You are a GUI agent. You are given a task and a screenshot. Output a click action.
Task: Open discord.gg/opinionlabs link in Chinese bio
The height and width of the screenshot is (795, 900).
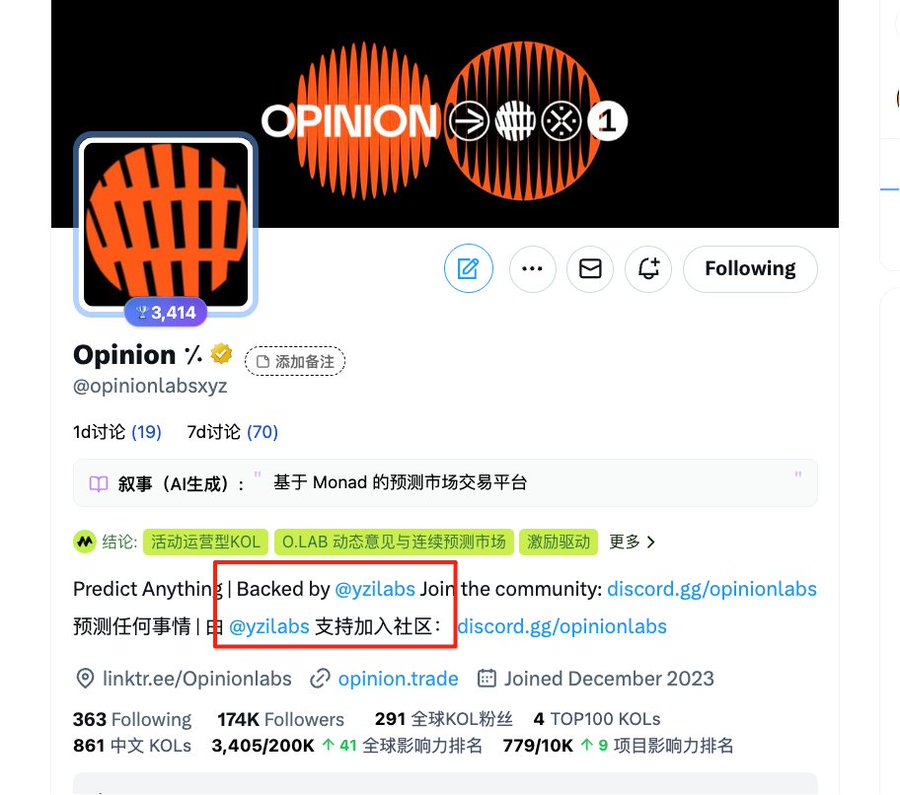click(562, 626)
